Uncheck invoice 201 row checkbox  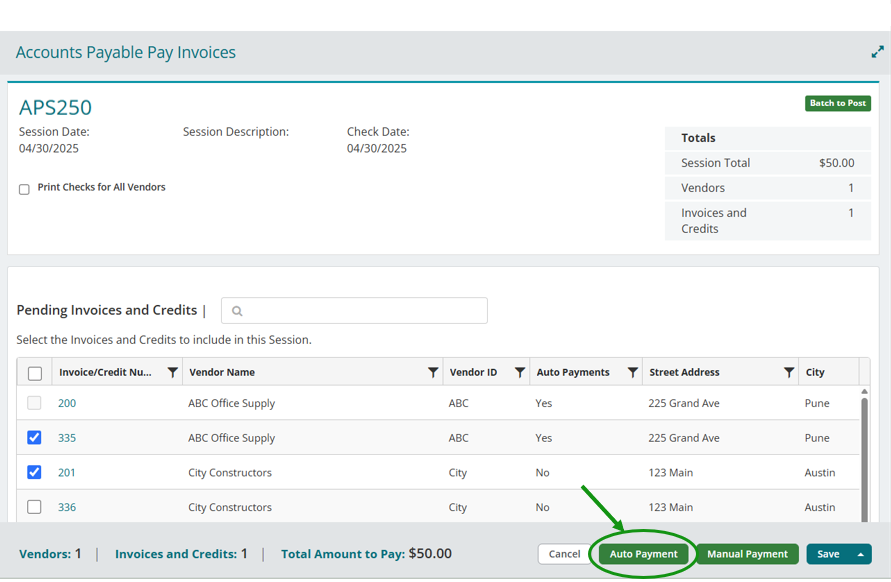(34, 472)
